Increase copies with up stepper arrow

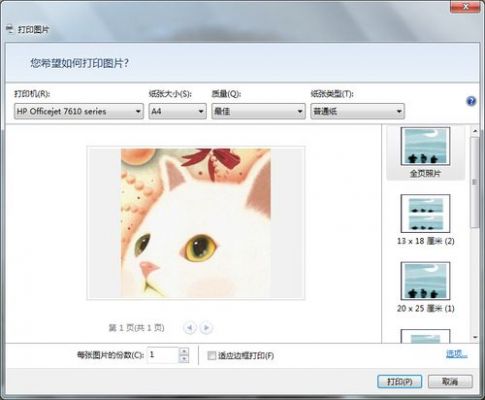[x=184, y=351]
